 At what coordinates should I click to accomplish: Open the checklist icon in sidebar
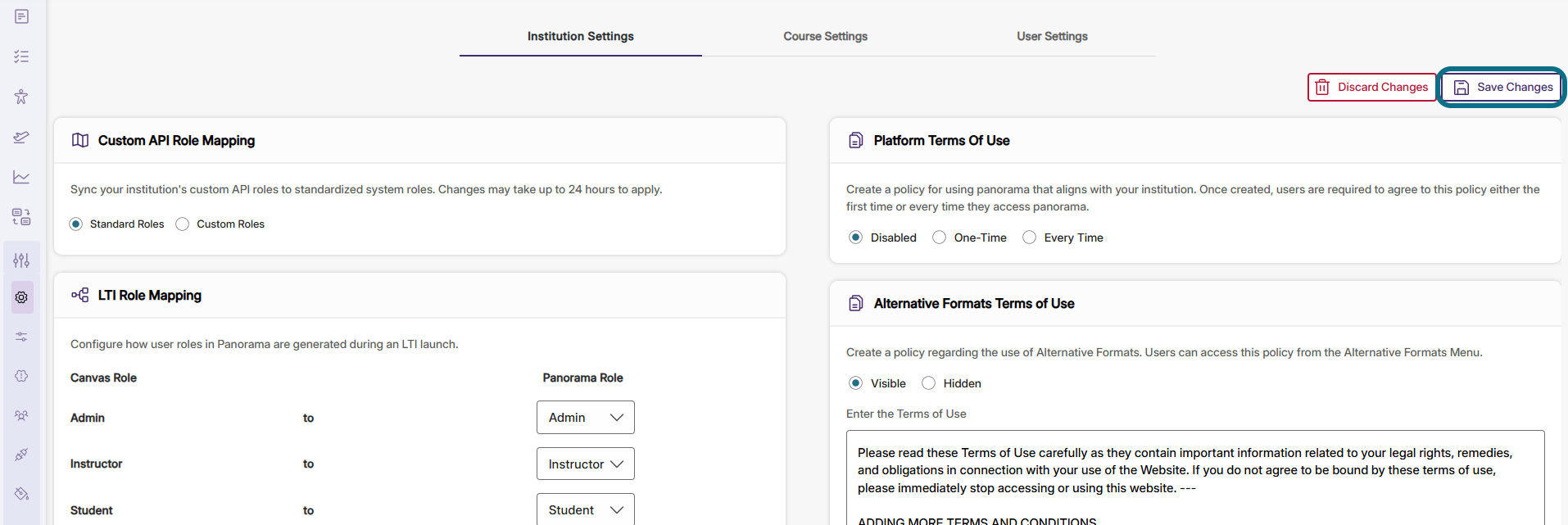(x=22, y=57)
